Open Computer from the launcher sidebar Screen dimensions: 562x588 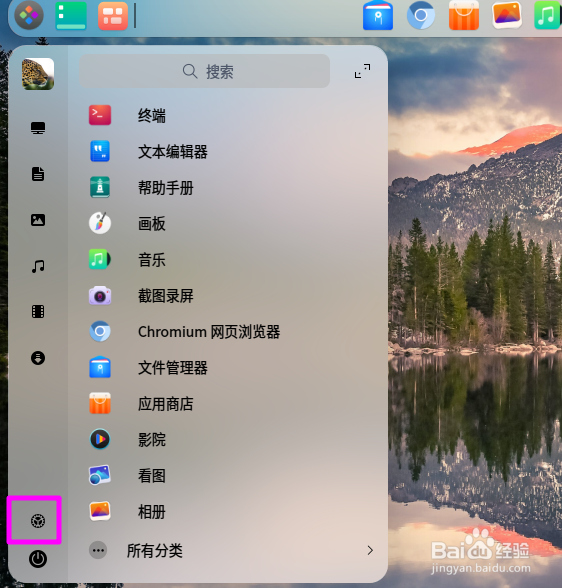[38, 128]
